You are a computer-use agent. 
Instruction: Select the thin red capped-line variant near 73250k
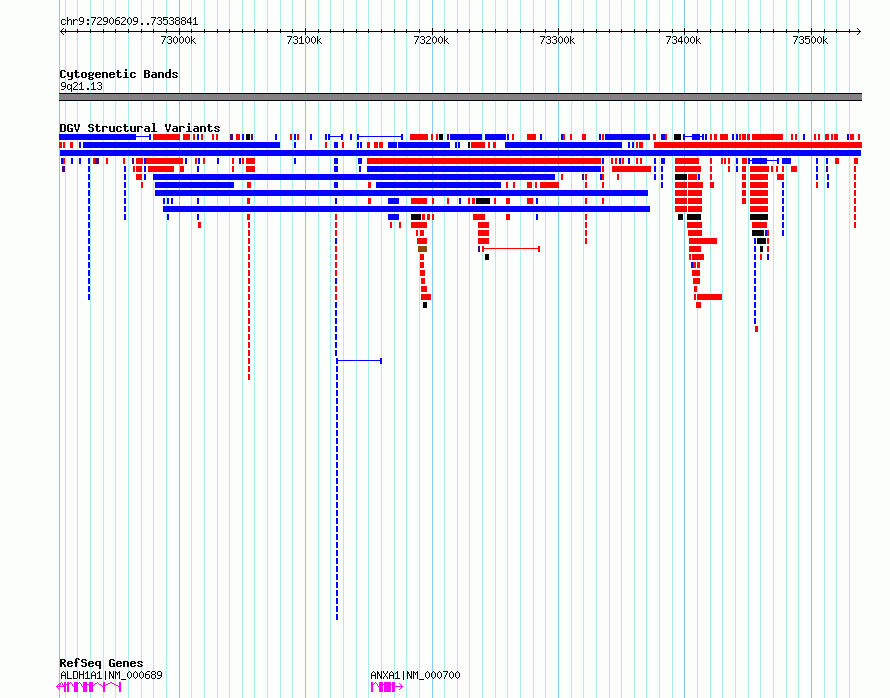pos(511,249)
